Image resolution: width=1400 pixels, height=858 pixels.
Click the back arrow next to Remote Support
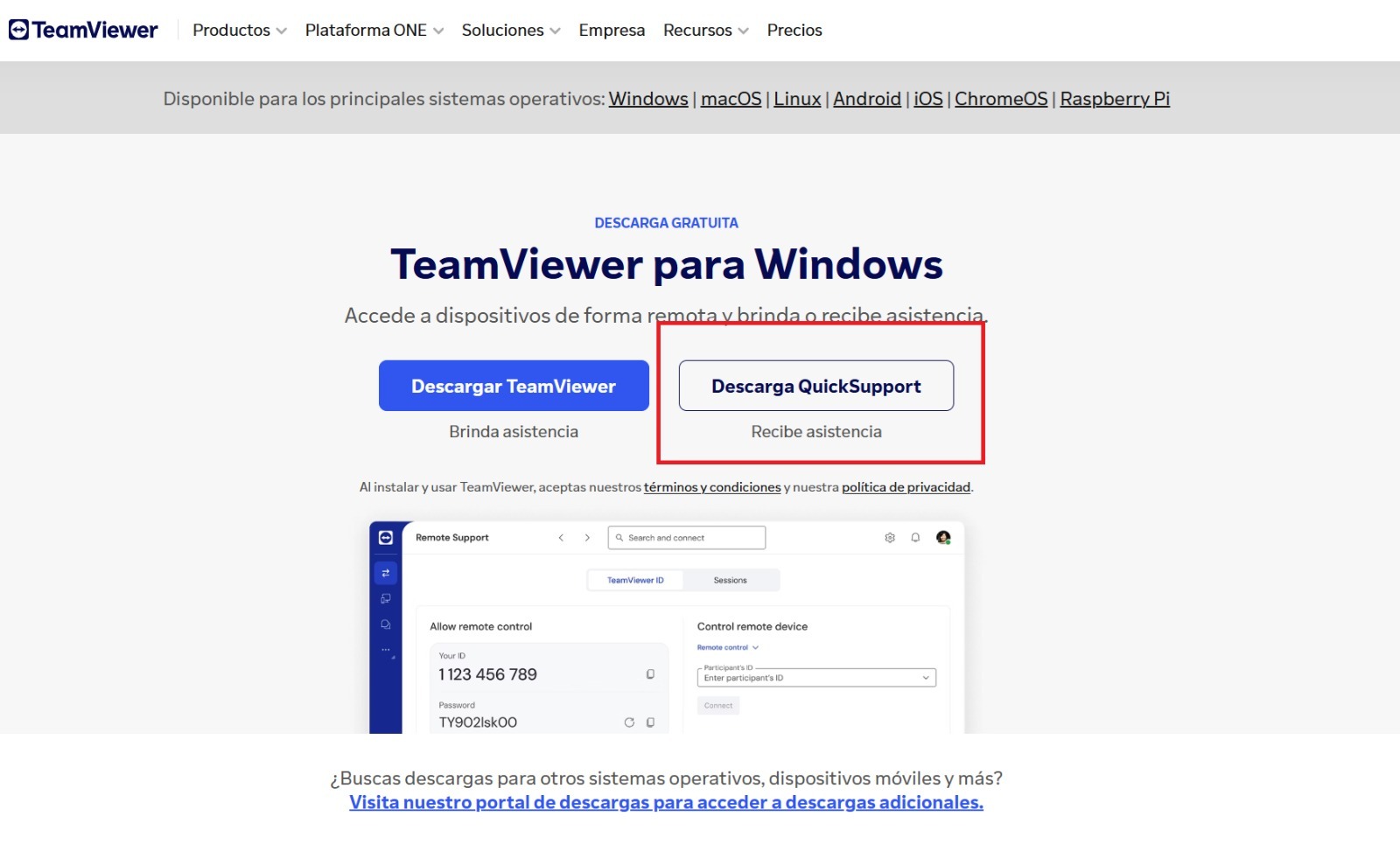click(561, 538)
